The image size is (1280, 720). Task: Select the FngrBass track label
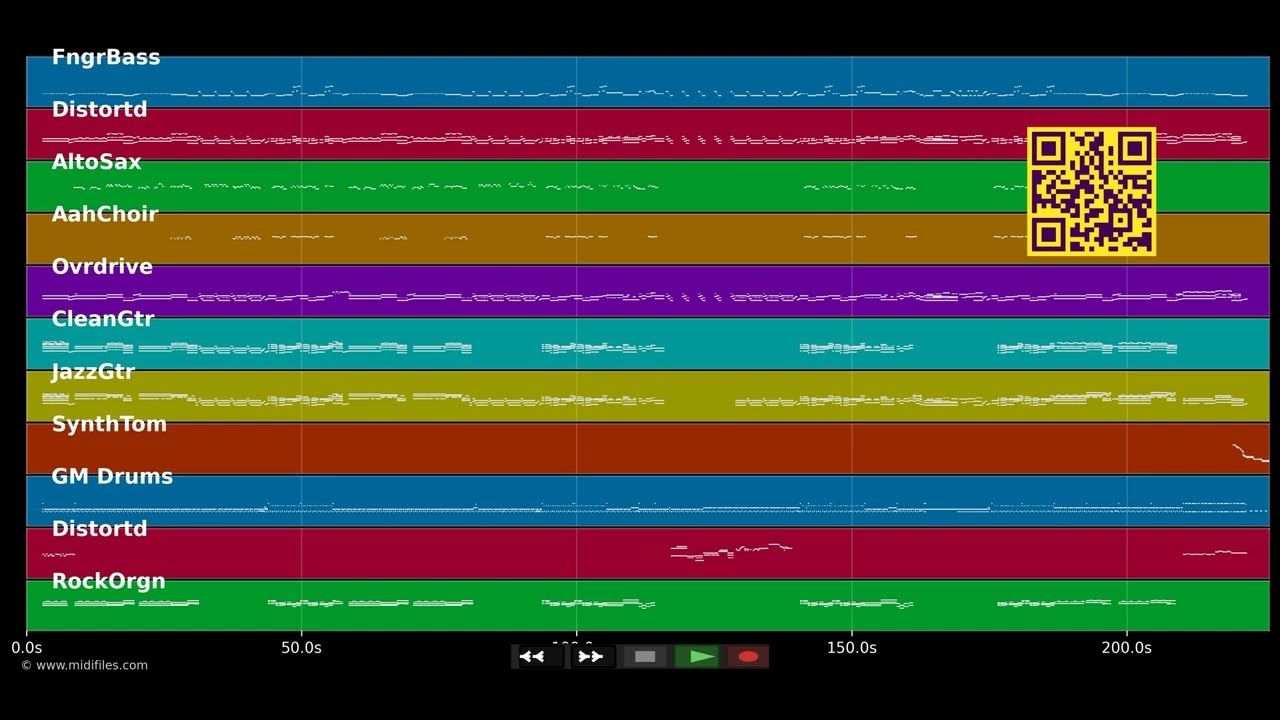[x=106, y=58]
